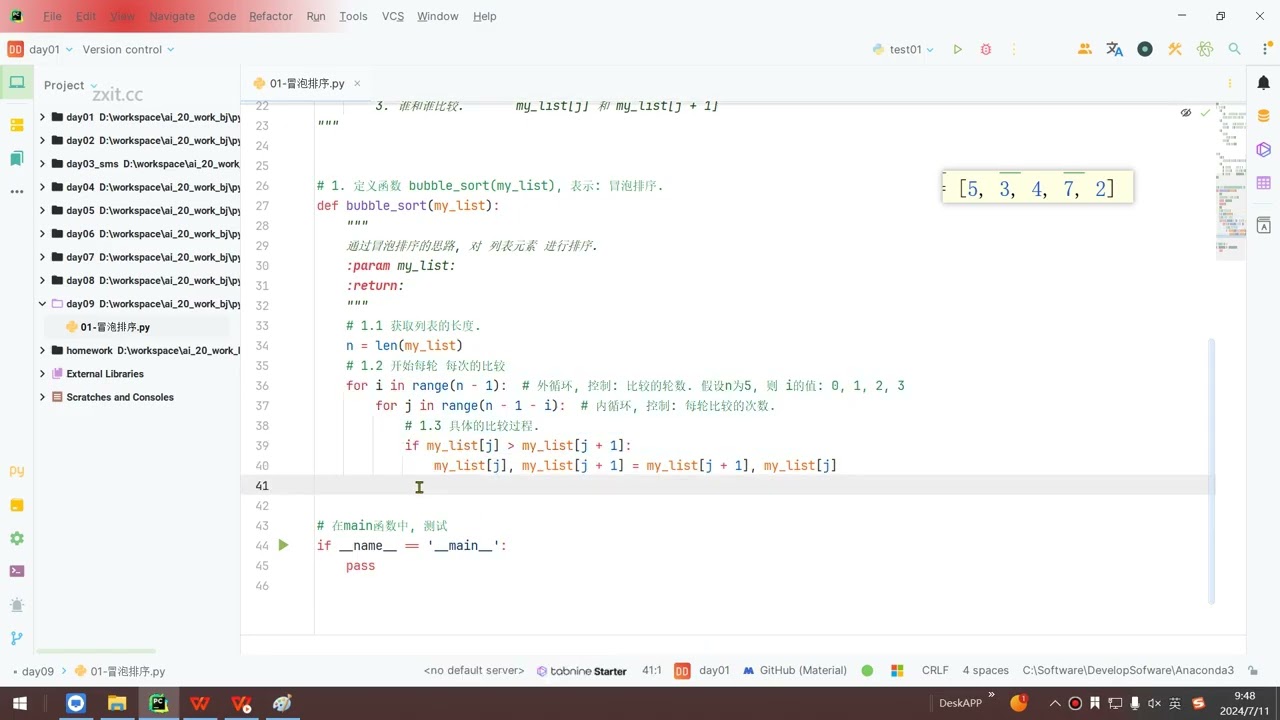Click day09 breadcrumb in navigation bar
This screenshot has height=720, width=1280.
click(38, 672)
